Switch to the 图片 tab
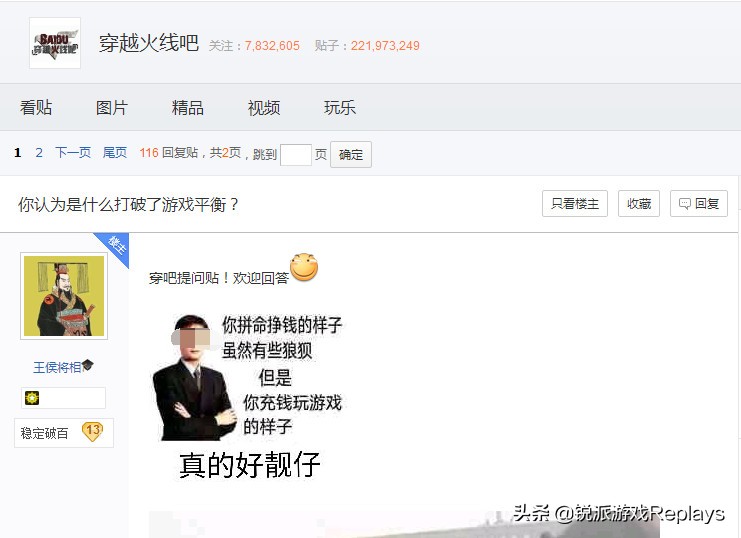Screen dimensions: 741x538 coord(112,108)
